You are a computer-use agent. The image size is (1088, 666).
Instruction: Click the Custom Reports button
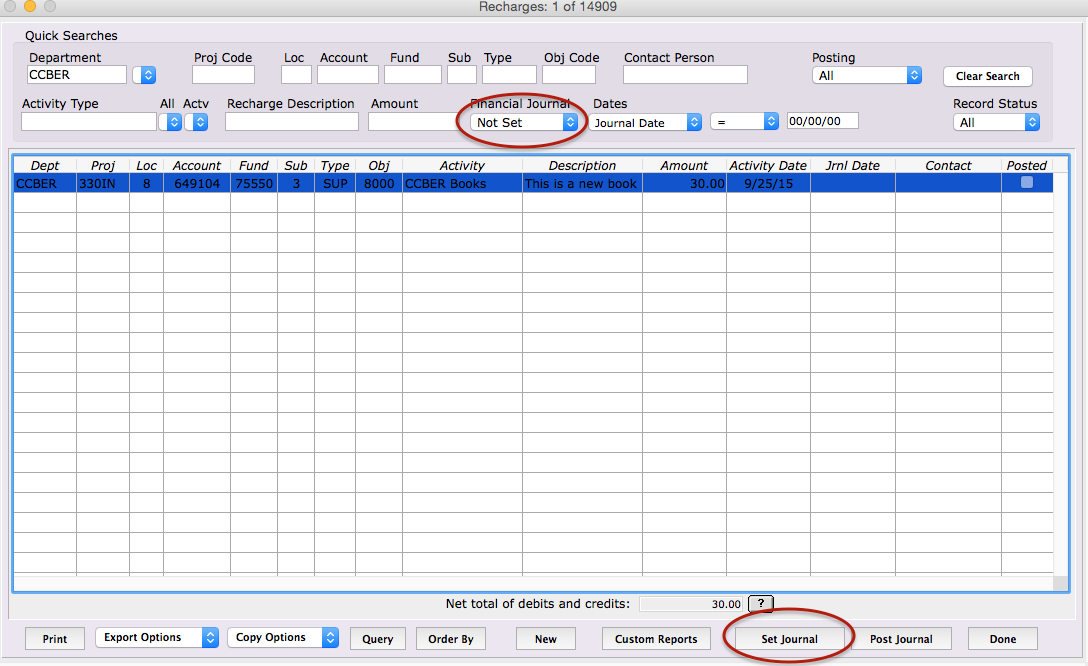pyautogui.click(x=656, y=638)
